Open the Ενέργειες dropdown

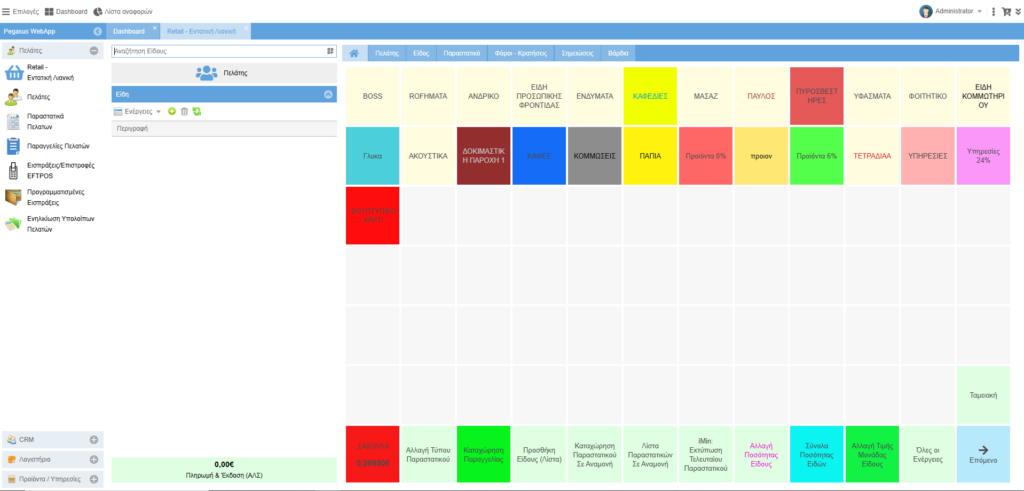pyautogui.click(x=137, y=112)
